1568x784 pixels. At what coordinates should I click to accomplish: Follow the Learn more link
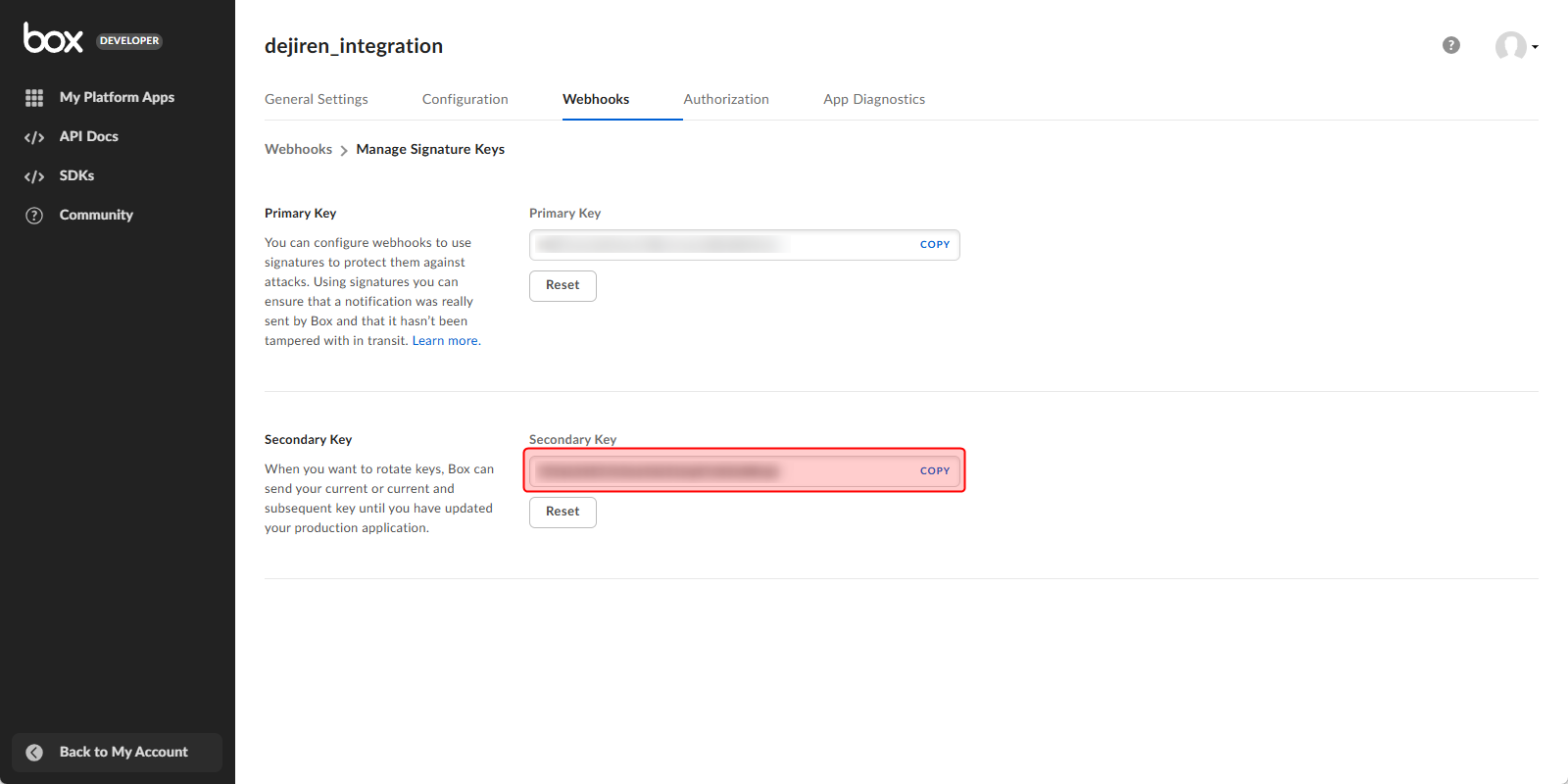click(x=445, y=341)
